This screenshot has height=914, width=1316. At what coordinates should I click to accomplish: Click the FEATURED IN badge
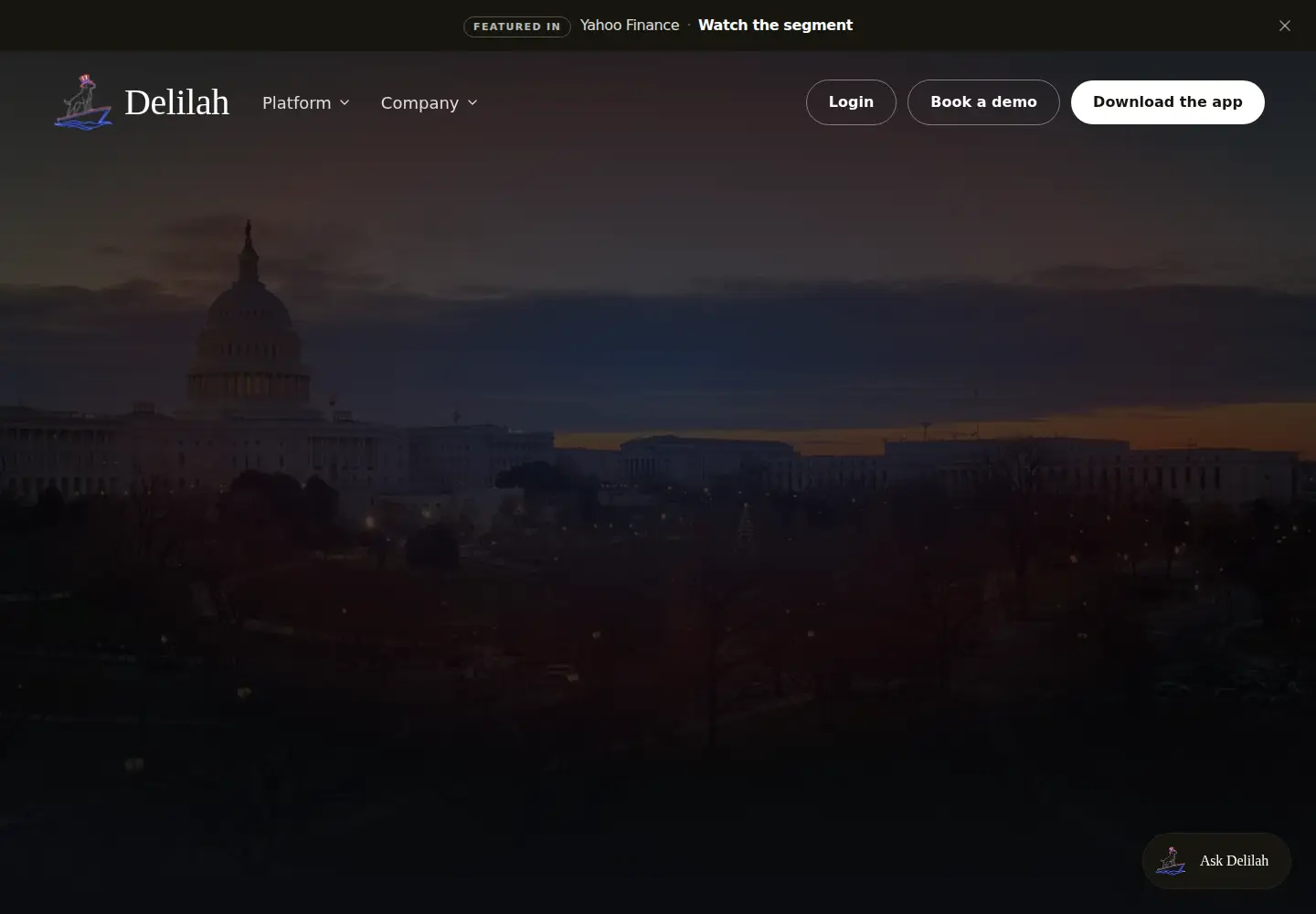[517, 27]
